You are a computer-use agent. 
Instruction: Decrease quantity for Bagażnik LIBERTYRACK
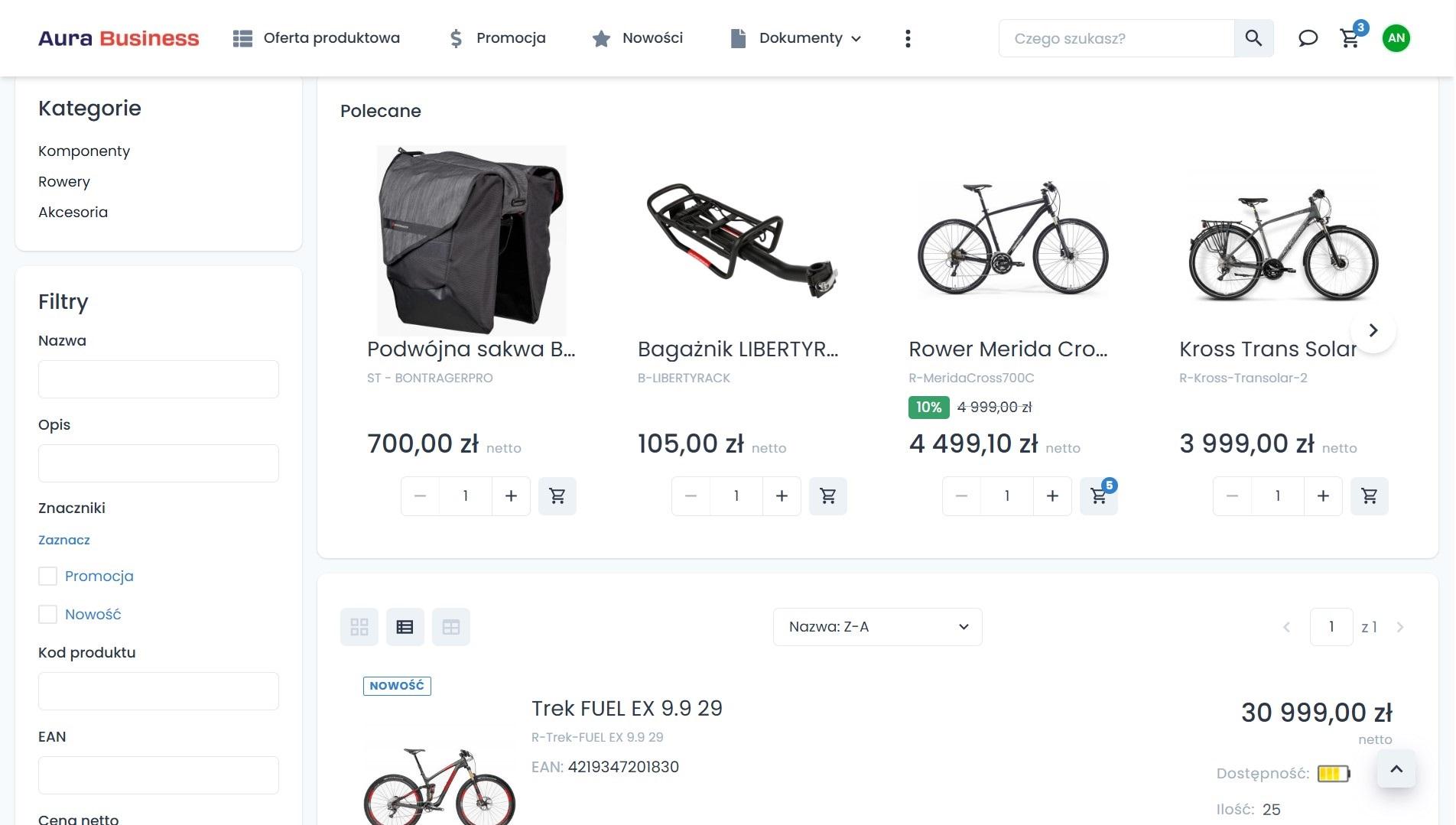click(x=691, y=496)
